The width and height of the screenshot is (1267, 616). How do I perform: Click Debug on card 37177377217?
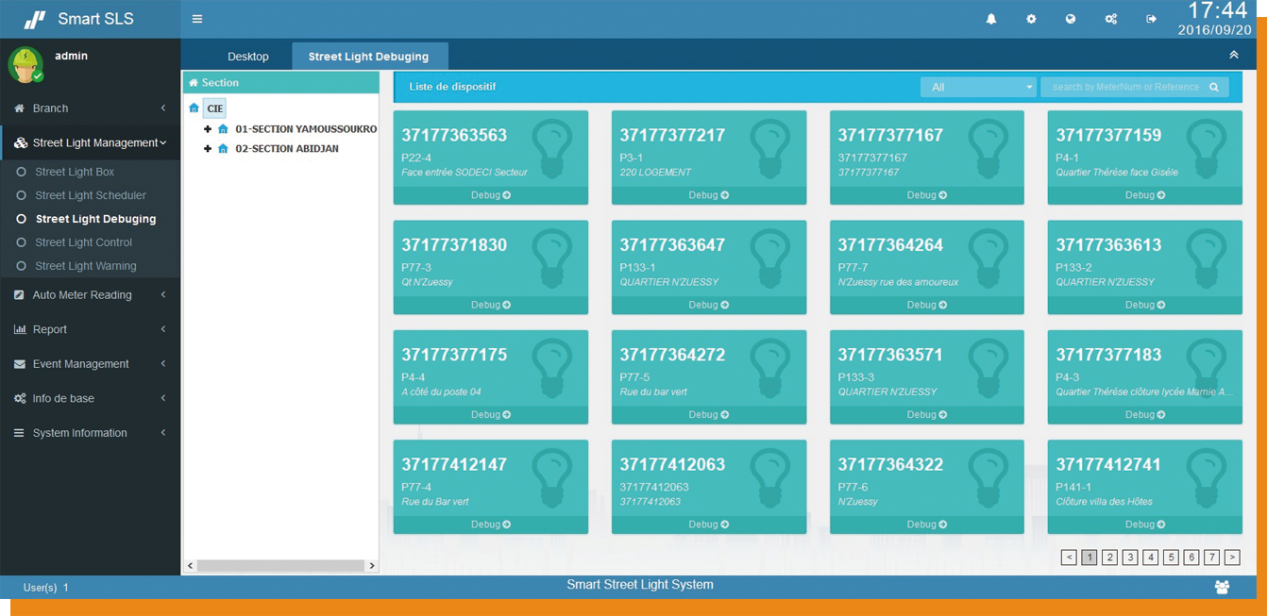pos(709,195)
